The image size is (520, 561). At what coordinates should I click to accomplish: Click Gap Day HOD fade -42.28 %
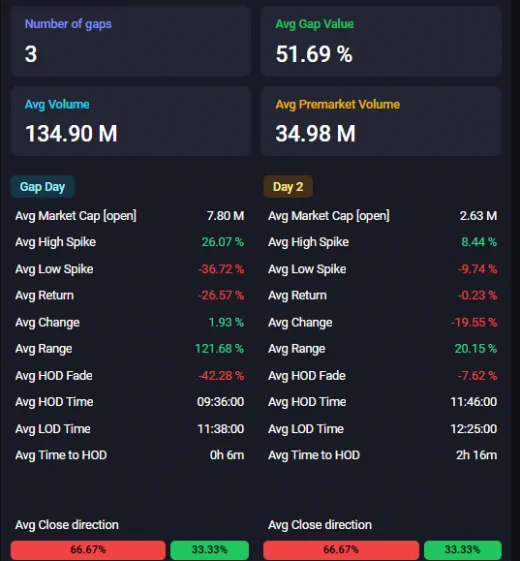221,376
